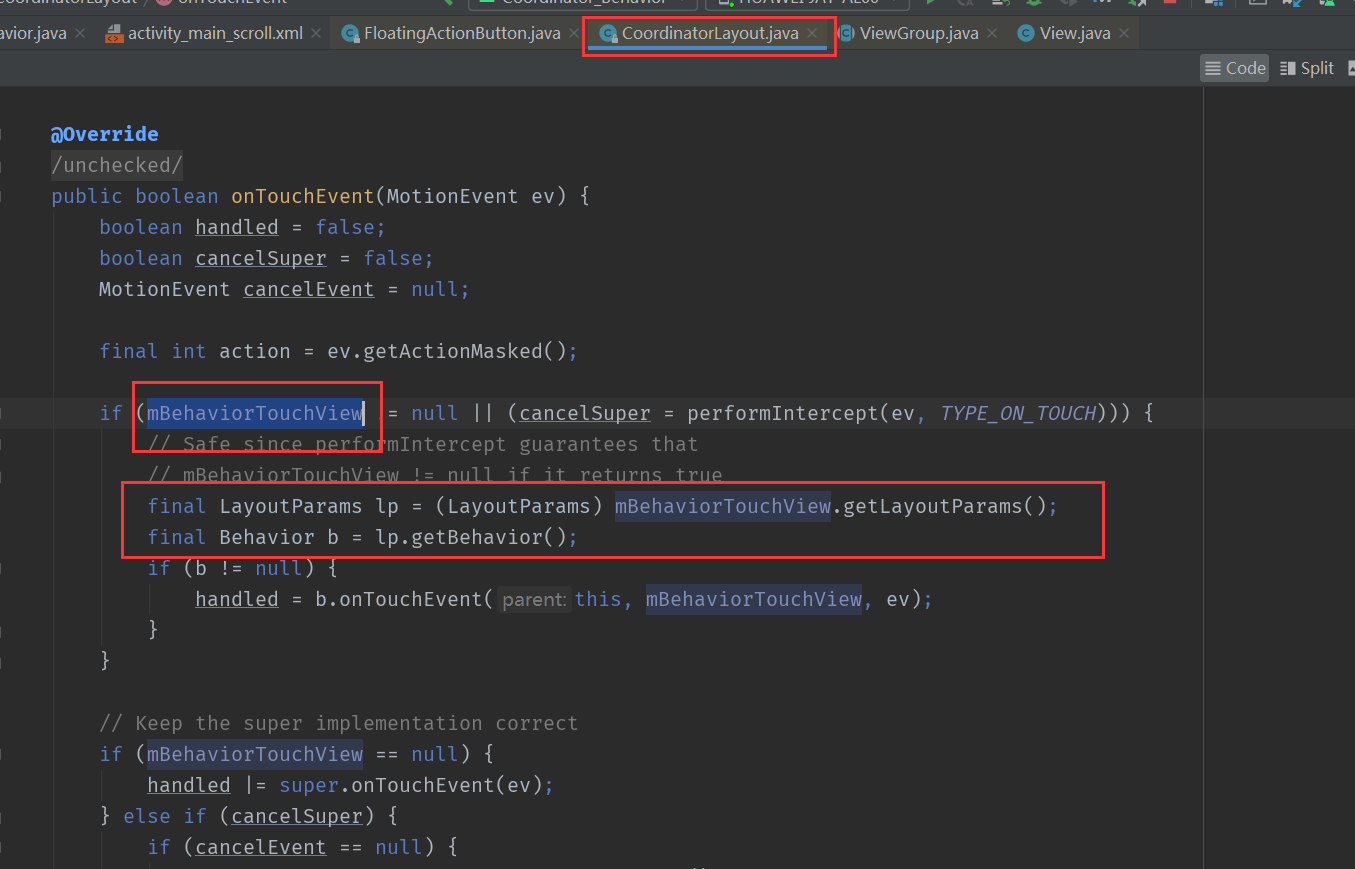Close the CoordinatorLayout.java tab
This screenshot has width=1355, height=869.
pos(813,33)
